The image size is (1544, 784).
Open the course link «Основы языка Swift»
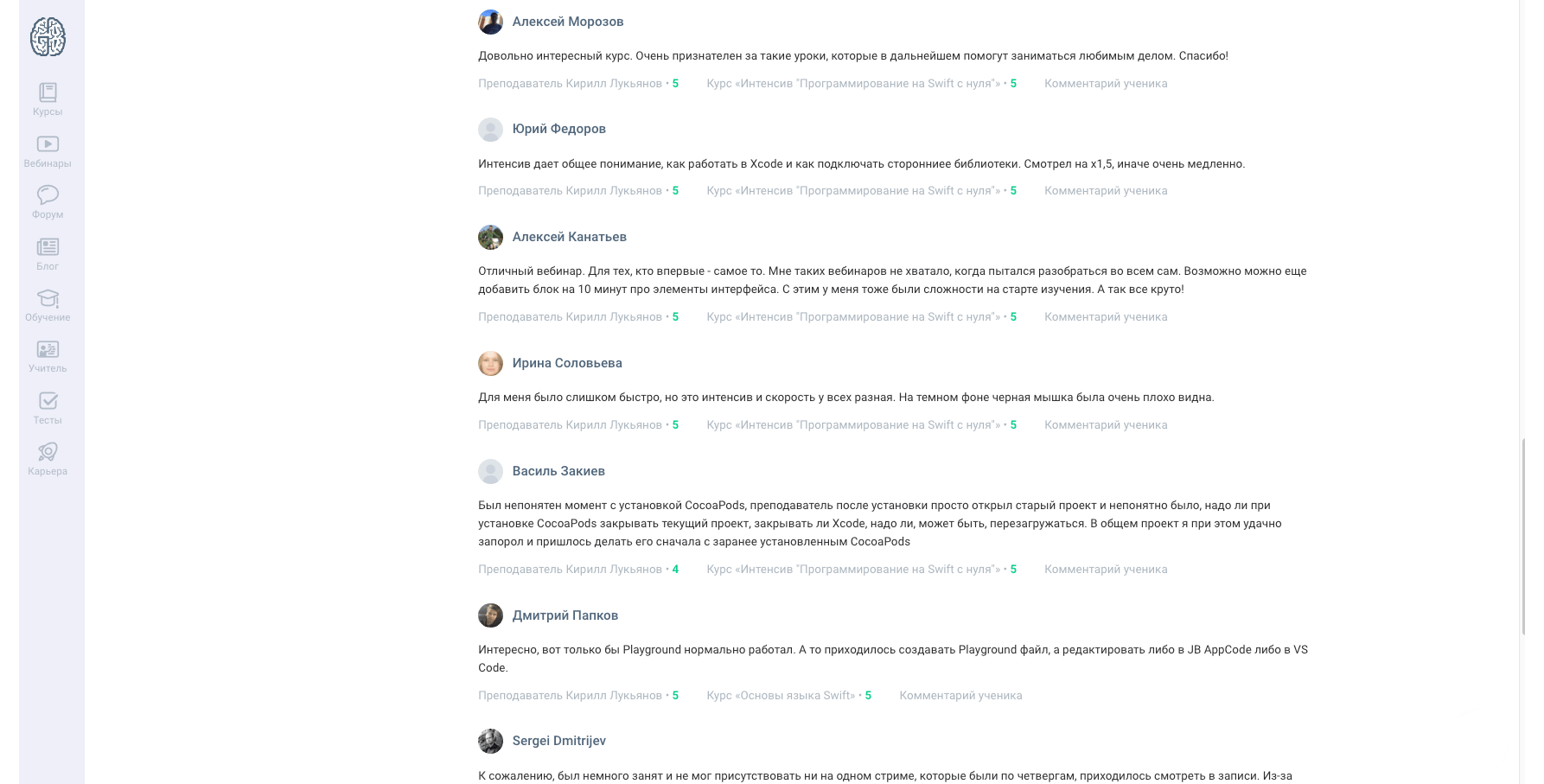(781, 696)
